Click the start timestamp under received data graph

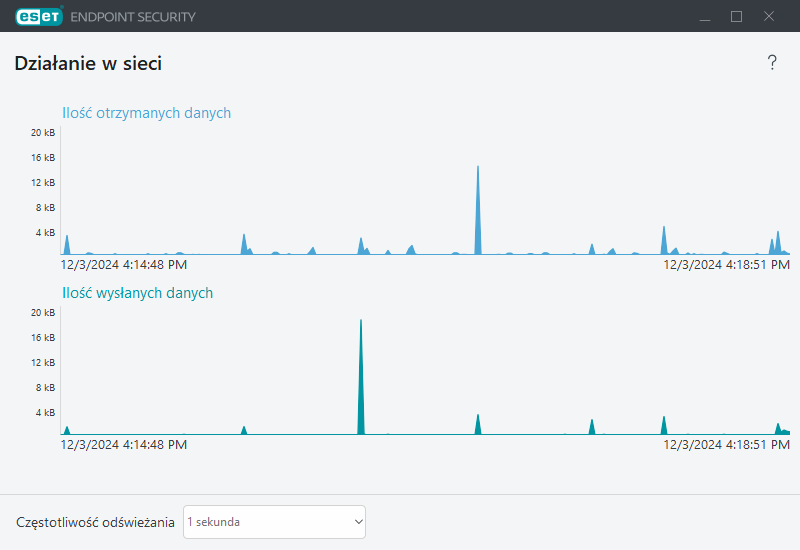click(123, 265)
